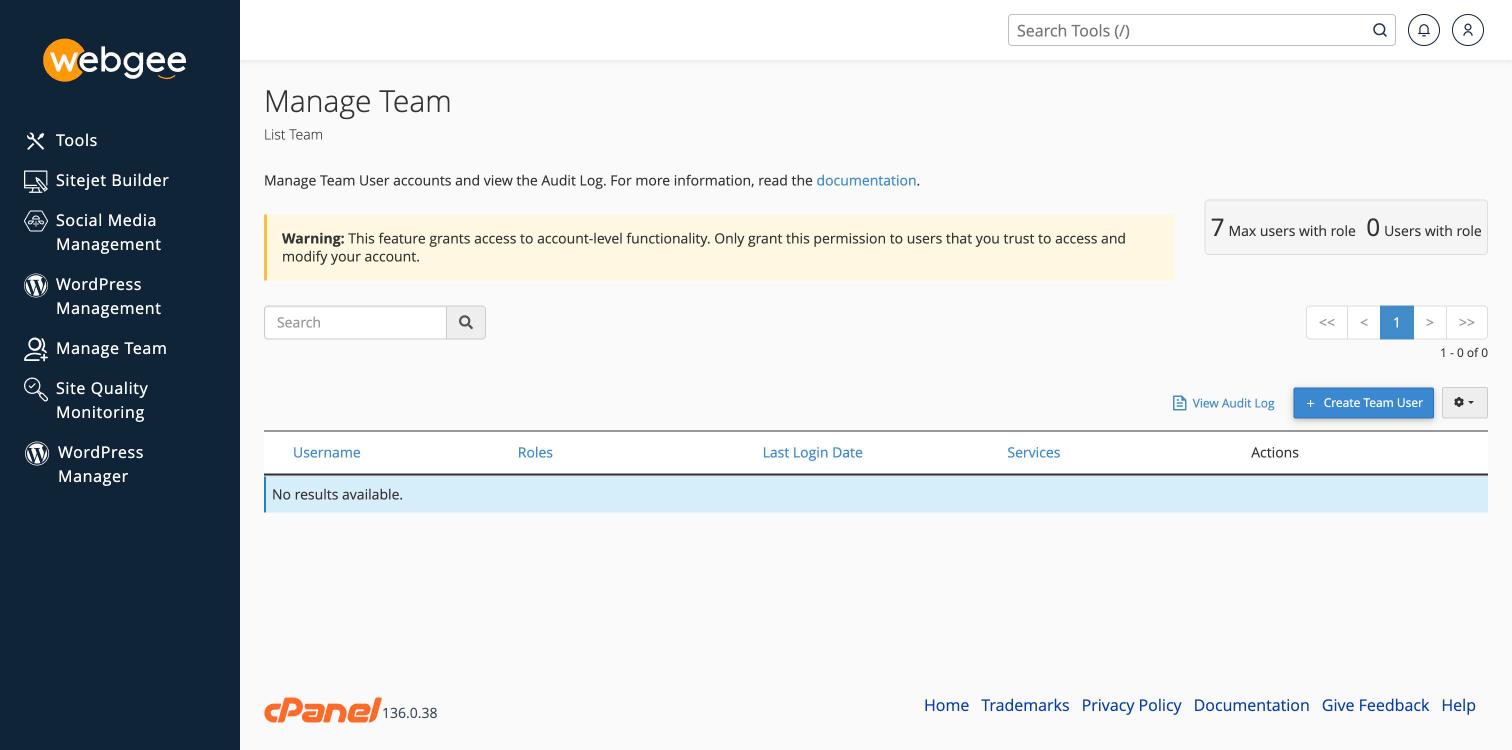1512x750 pixels.
Task: Go to previous page of results
Action: tap(1364, 322)
